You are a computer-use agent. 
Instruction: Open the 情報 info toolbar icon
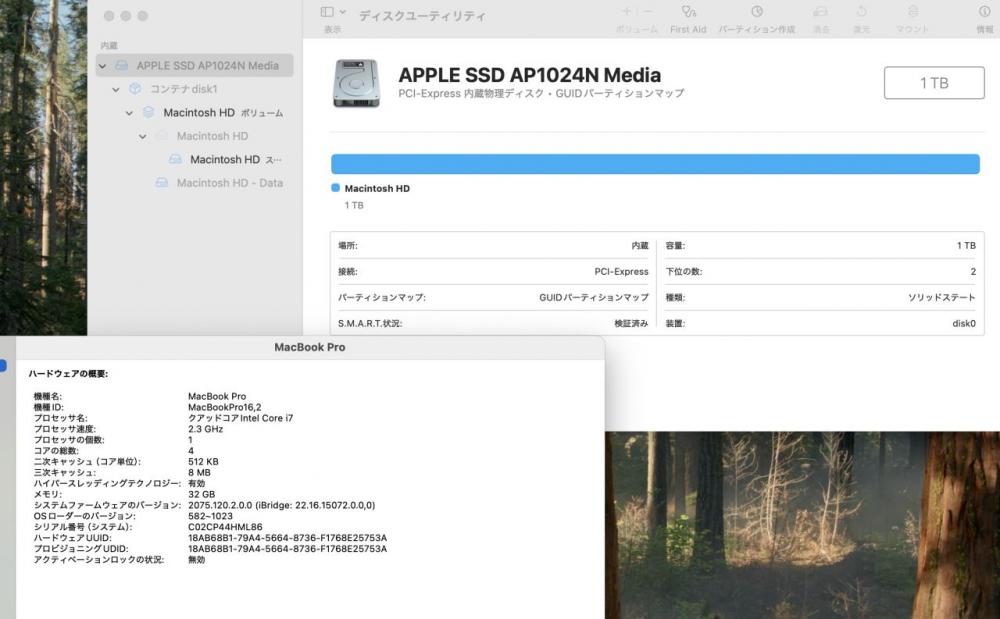click(x=985, y=12)
